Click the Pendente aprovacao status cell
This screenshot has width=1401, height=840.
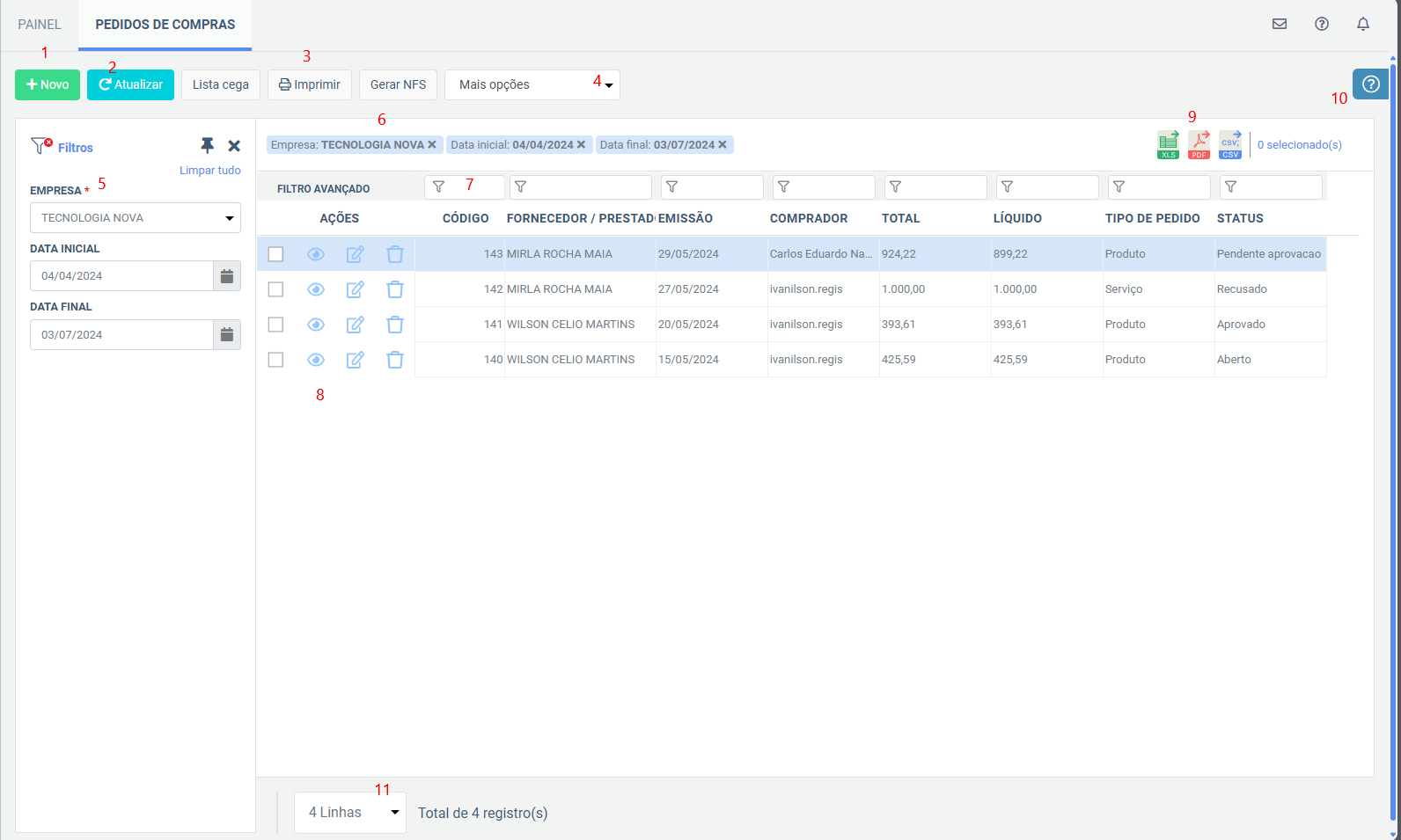[x=1269, y=254]
